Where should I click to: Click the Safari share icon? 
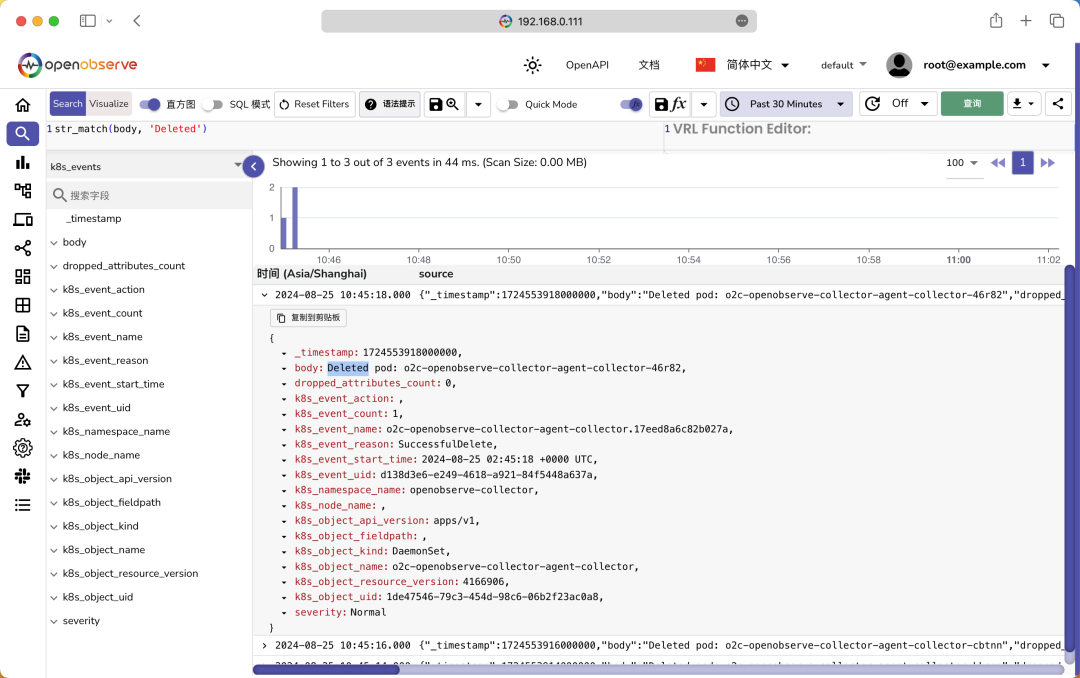996,21
